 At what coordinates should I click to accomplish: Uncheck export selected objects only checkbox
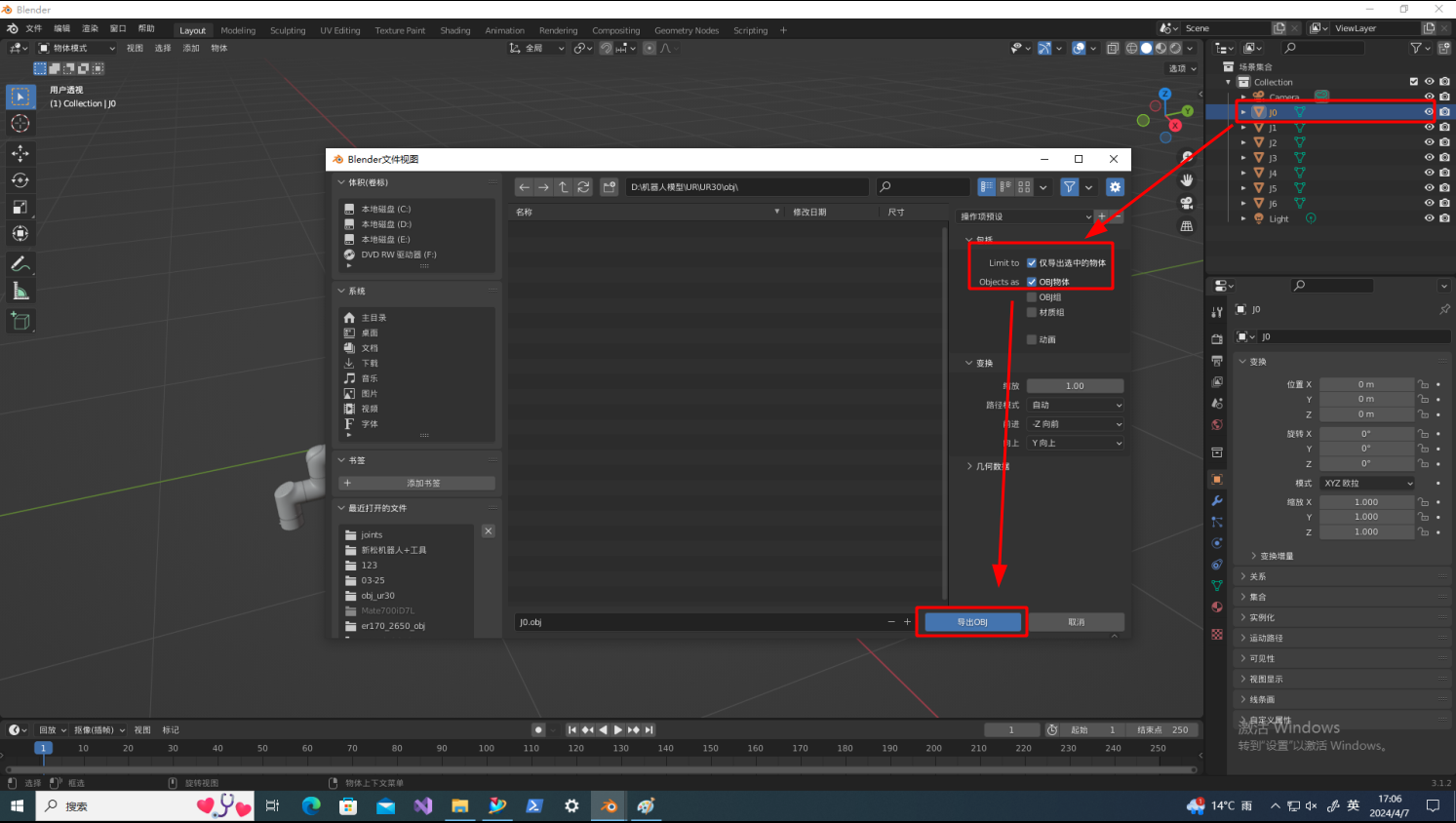click(x=1032, y=262)
